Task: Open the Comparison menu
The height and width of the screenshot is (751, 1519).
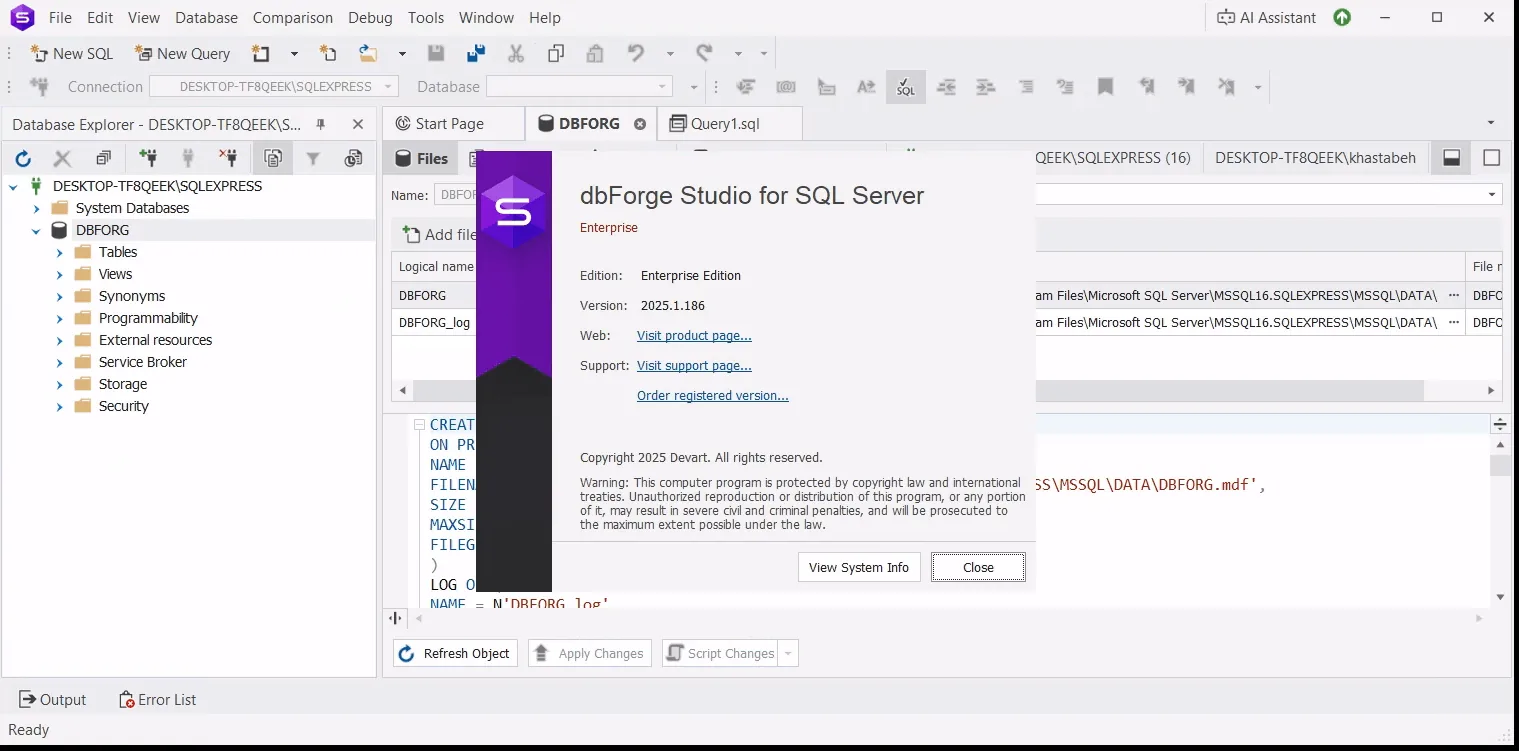Action: coord(293,18)
